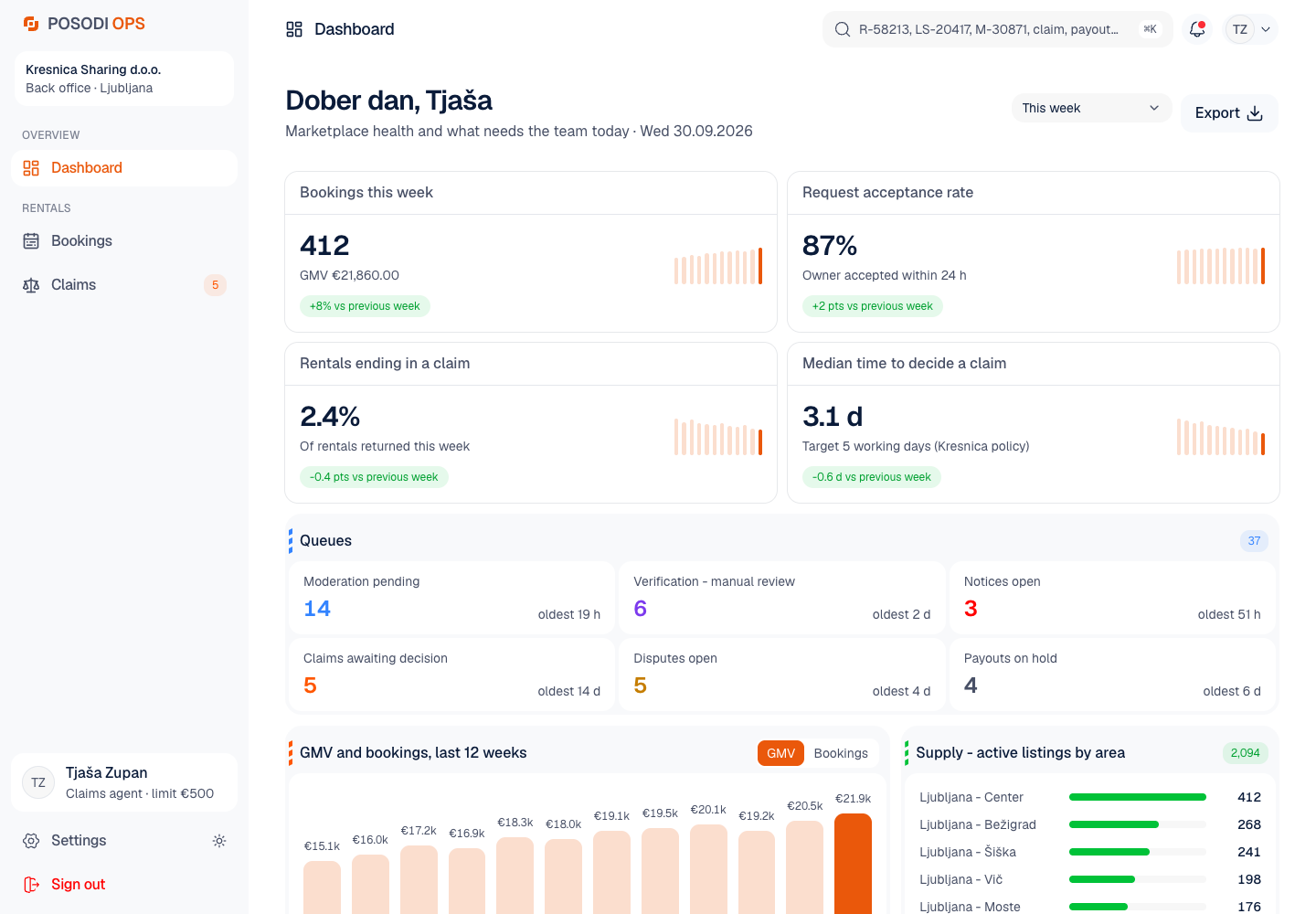Open the Disputes open queue
The image size is (1316, 914).
click(x=782, y=675)
